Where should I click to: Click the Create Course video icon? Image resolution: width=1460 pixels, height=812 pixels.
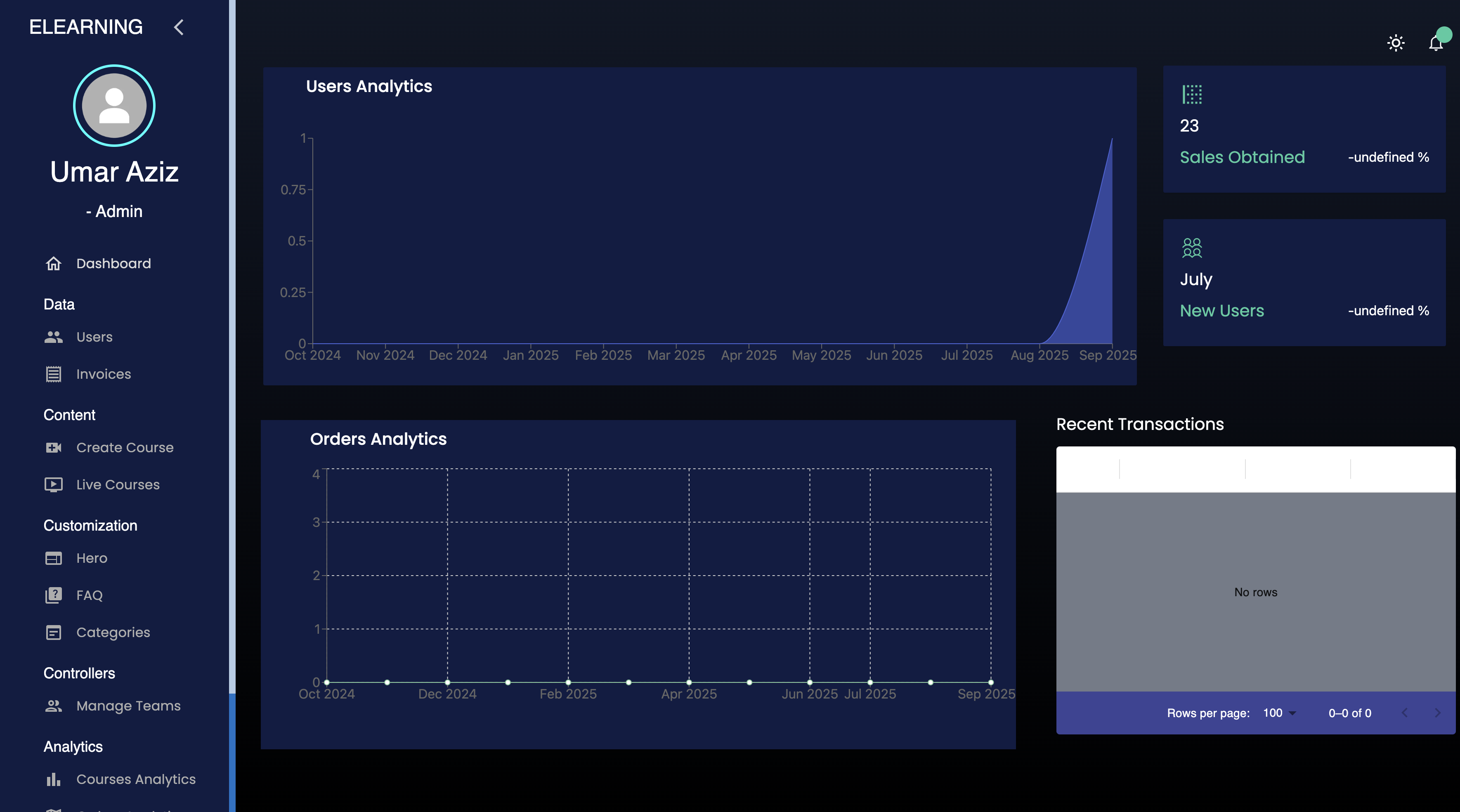(53, 448)
